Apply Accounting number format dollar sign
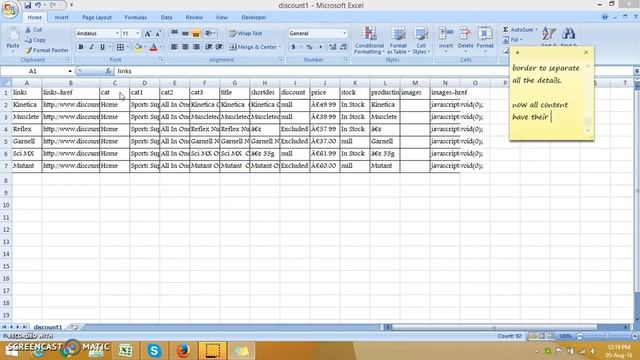 point(293,47)
